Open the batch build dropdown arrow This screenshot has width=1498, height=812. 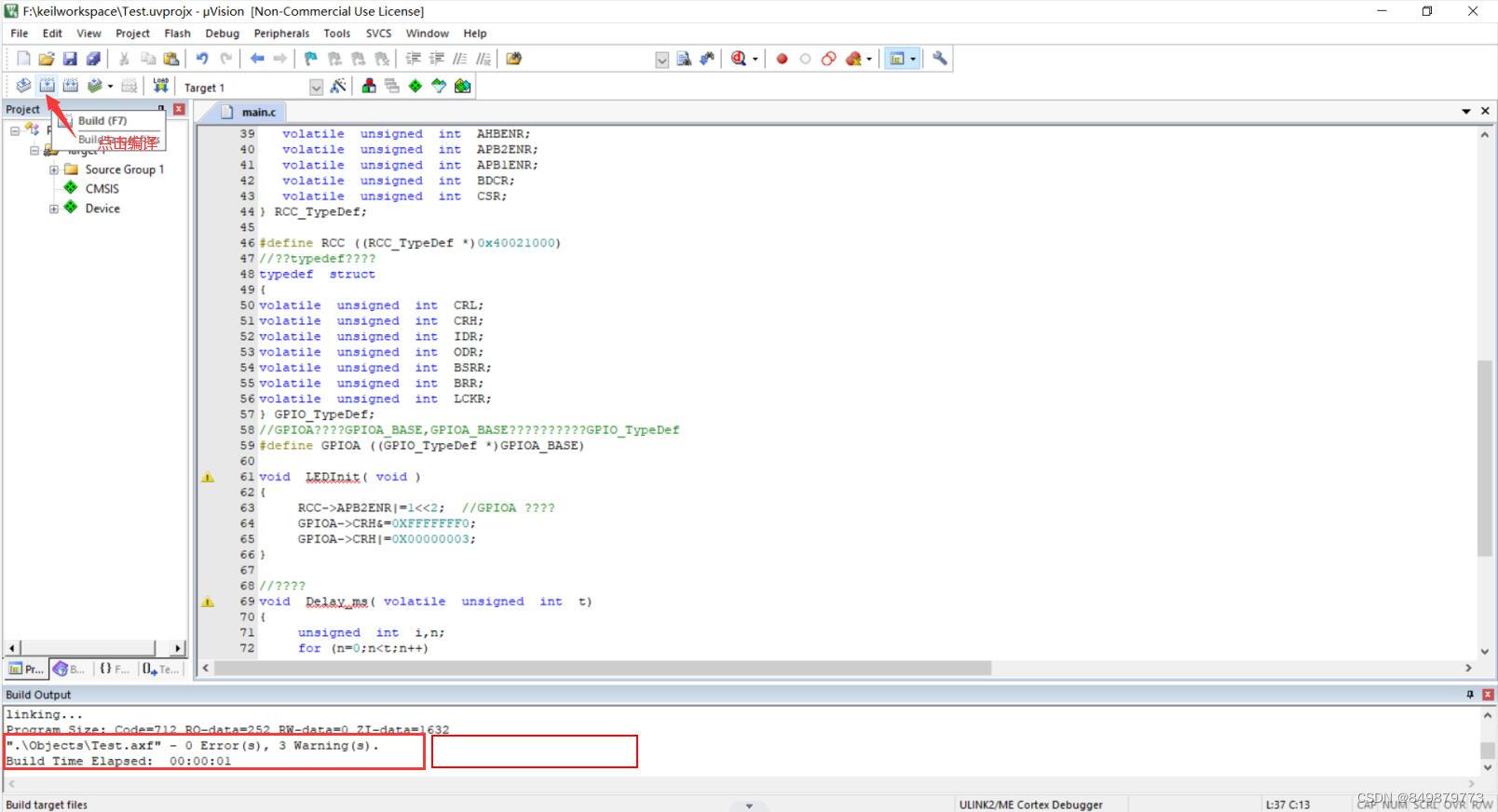tap(110, 86)
